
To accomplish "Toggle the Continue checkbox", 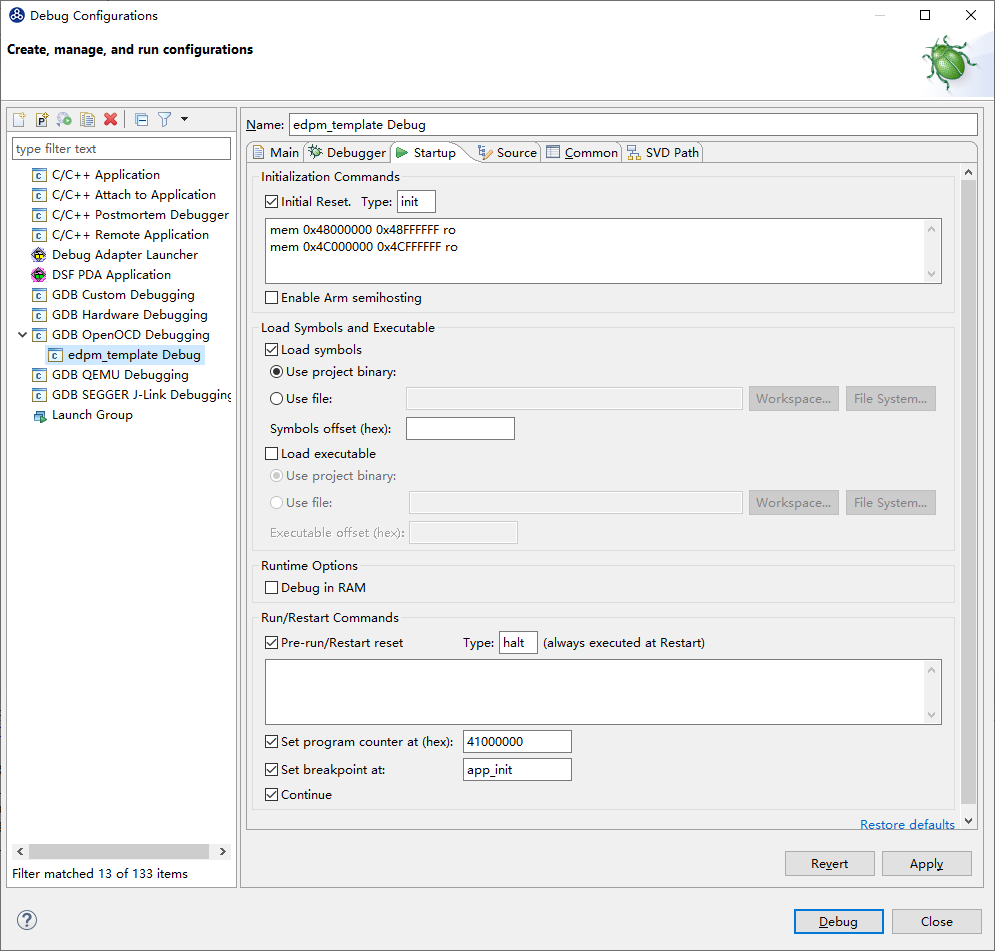I will [x=272, y=794].
